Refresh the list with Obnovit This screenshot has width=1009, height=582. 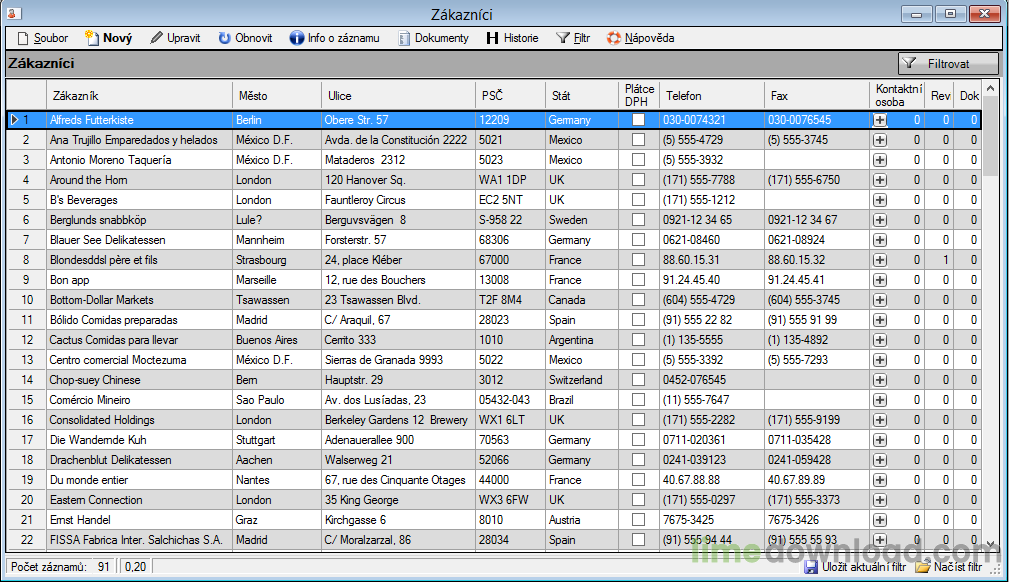pos(245,38)
